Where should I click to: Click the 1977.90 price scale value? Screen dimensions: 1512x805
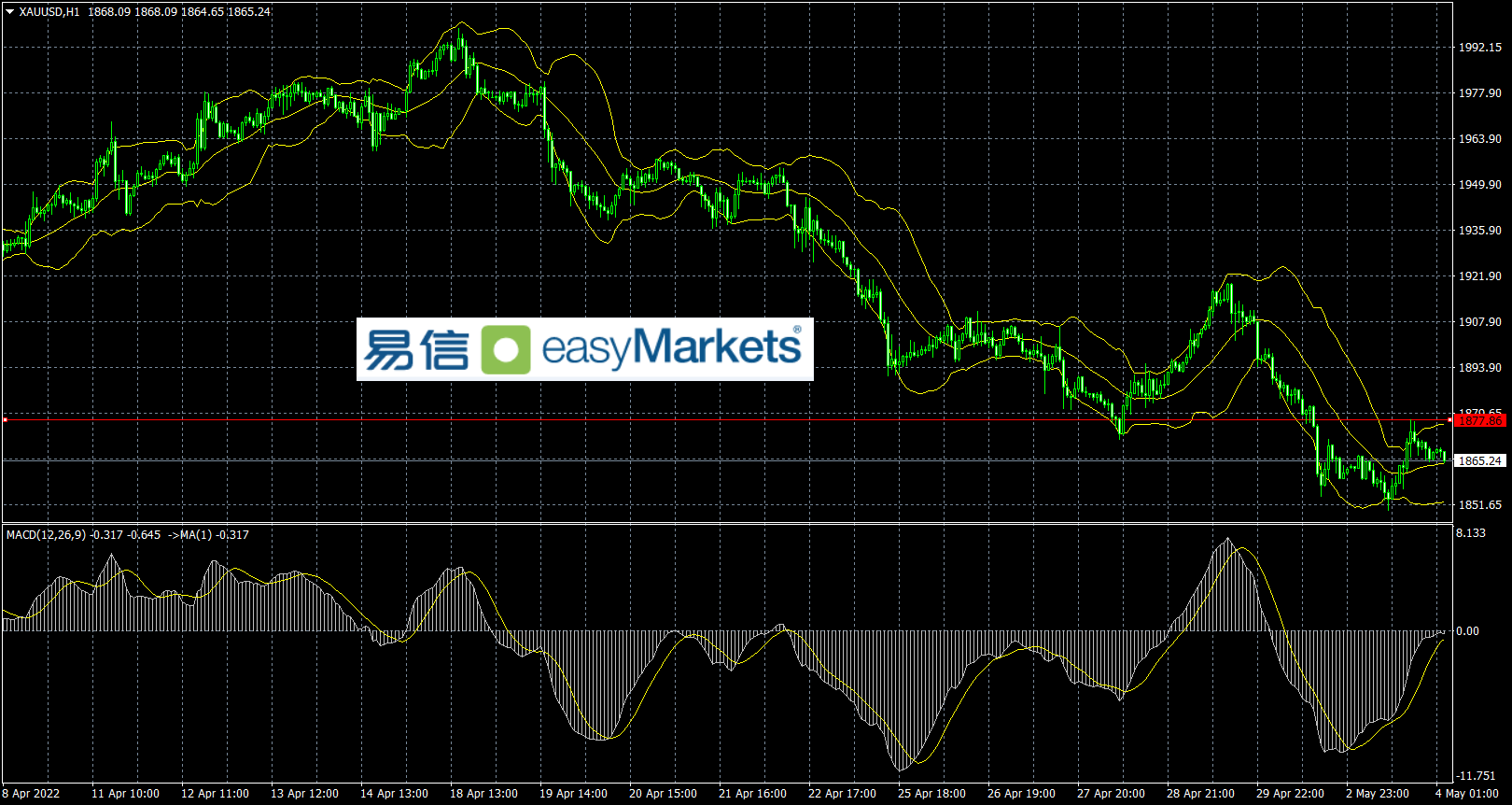coord(1480,93)
